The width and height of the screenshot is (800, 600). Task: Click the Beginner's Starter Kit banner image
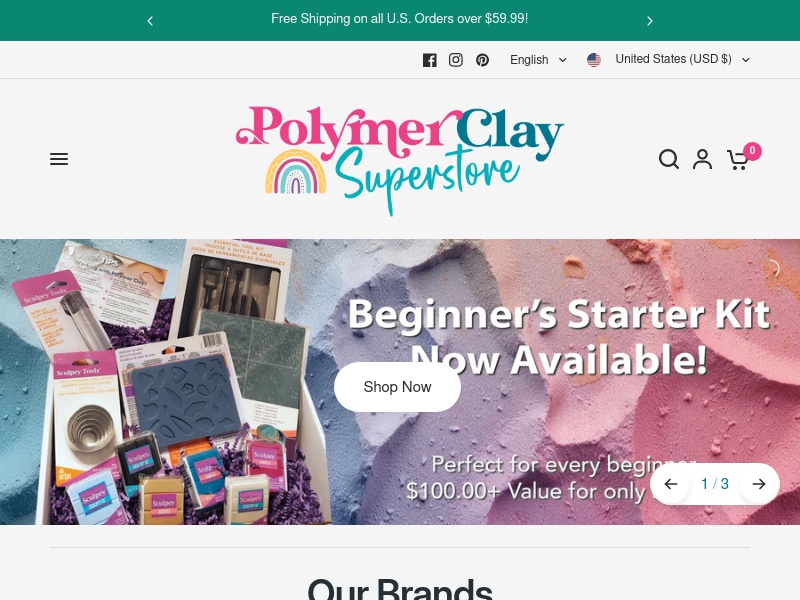400,382
